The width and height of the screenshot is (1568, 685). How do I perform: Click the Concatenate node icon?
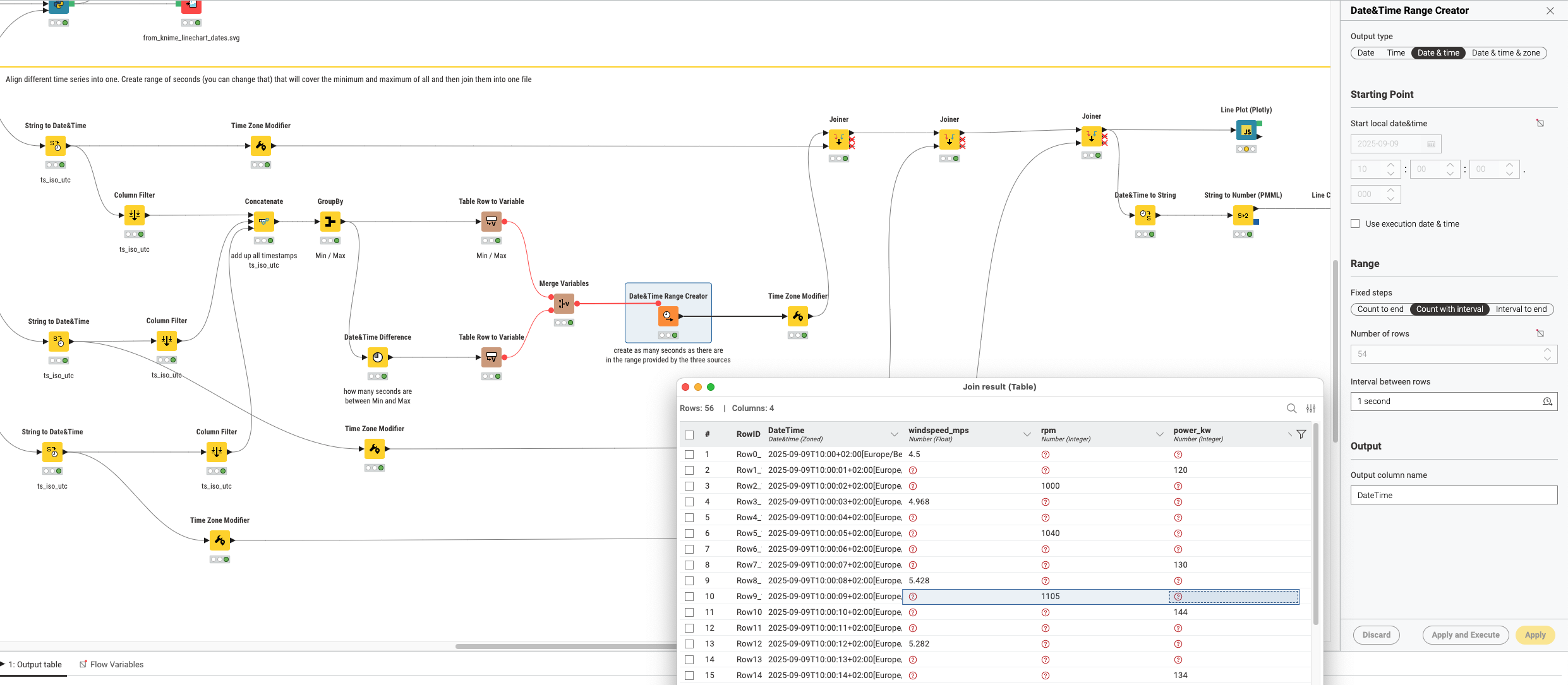tap(263, 222)
